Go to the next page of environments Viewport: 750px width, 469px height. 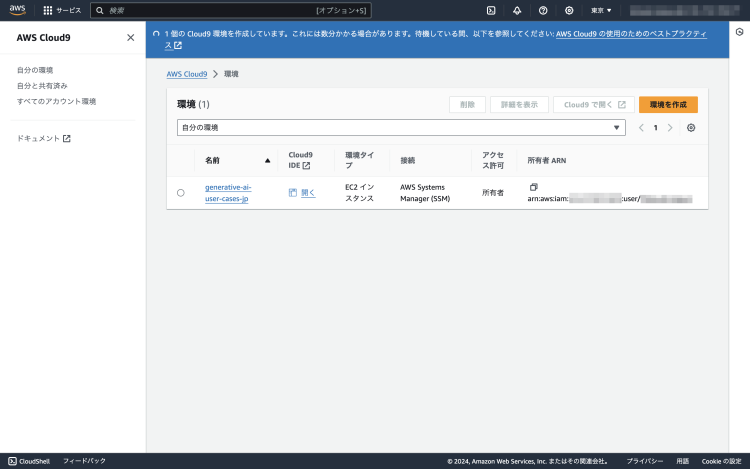click(x=670, y=128)
